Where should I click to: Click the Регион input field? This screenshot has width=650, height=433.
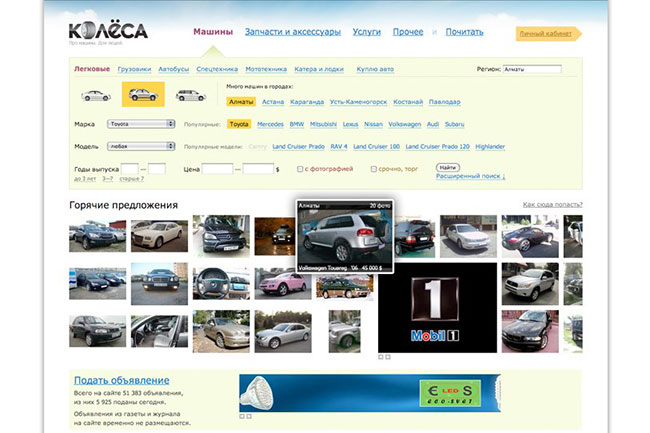(532, 69)
